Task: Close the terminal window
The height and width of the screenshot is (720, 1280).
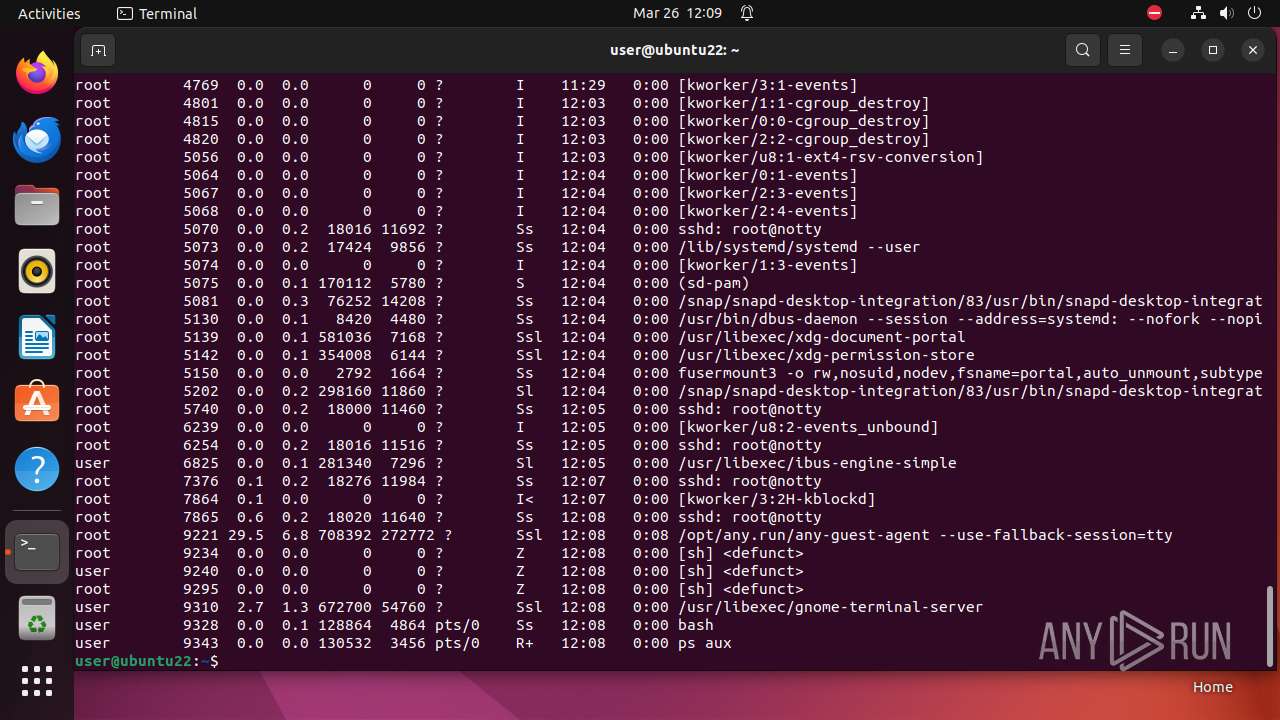Action: click(x=1253, y=50)
